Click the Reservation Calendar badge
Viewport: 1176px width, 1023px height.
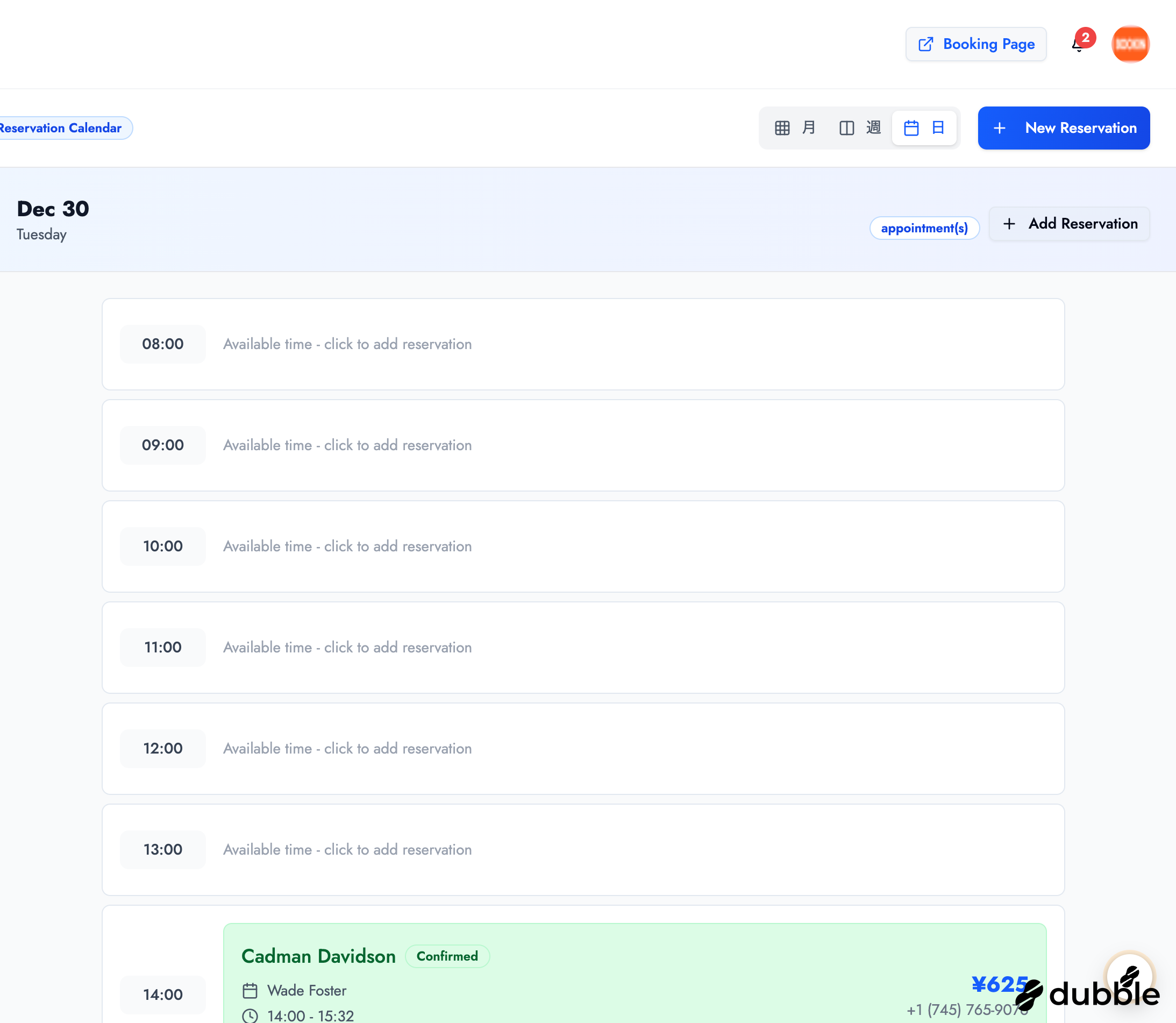pyautogui.click(x=62, y=128)
